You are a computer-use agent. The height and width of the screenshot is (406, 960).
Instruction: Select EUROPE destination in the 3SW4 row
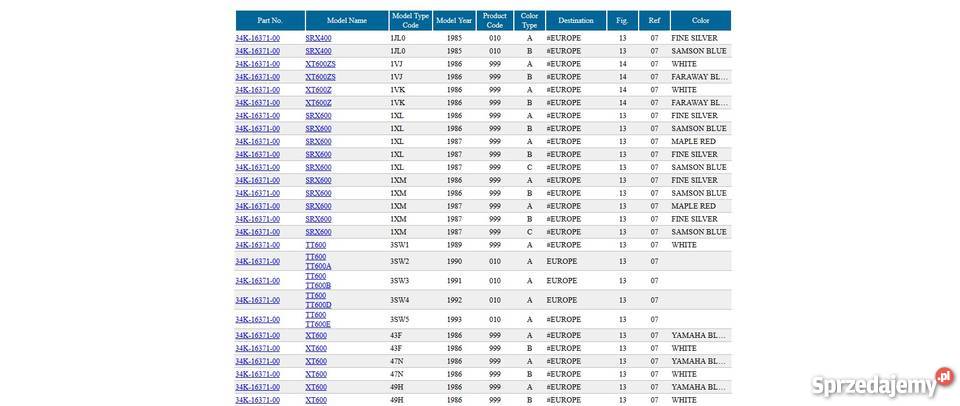click(x=561, y=300)
